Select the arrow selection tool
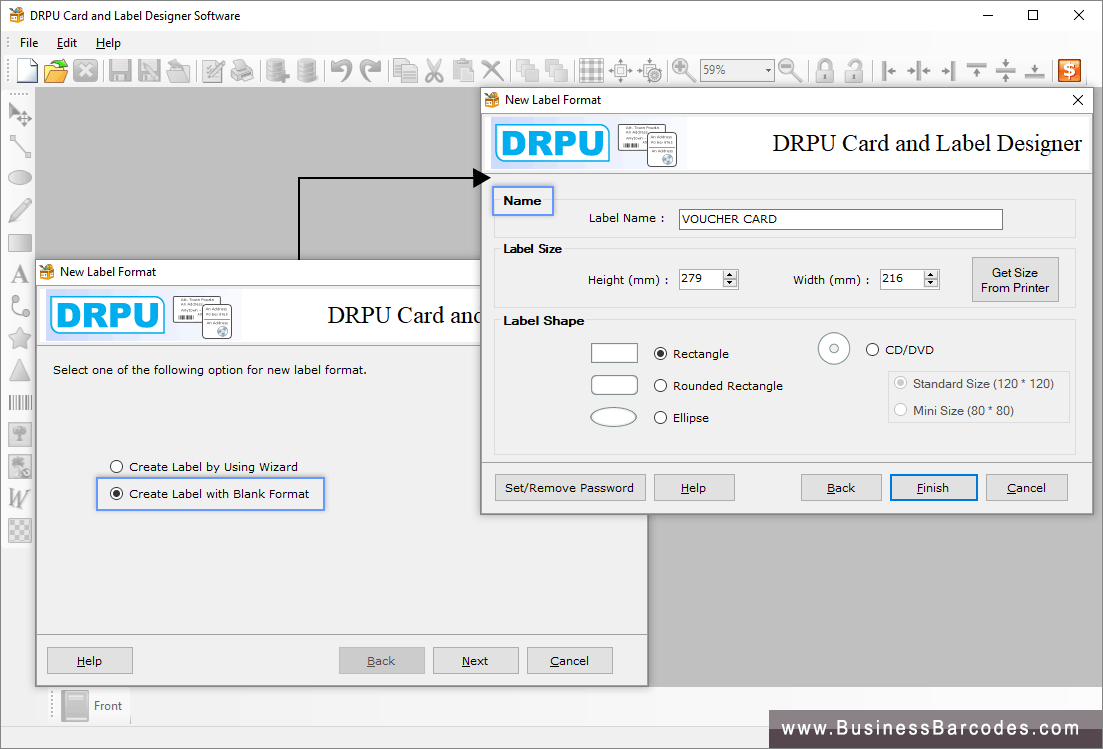The image size is (1103, 749). pos(20,114)
